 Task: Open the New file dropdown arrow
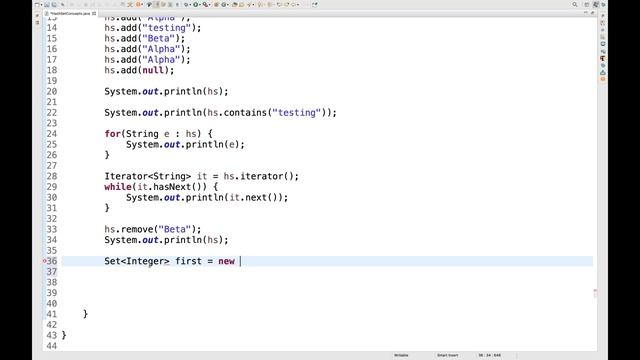[41, 4]
